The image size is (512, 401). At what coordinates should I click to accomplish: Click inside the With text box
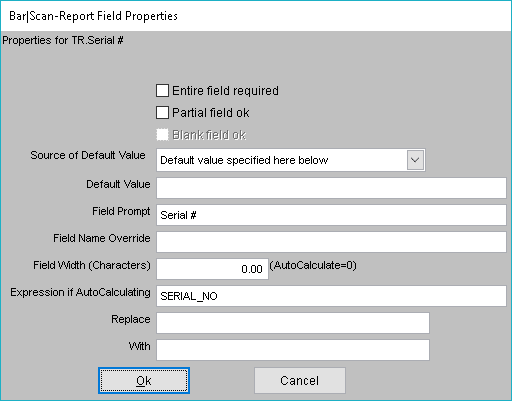click(x=293, y=350)
